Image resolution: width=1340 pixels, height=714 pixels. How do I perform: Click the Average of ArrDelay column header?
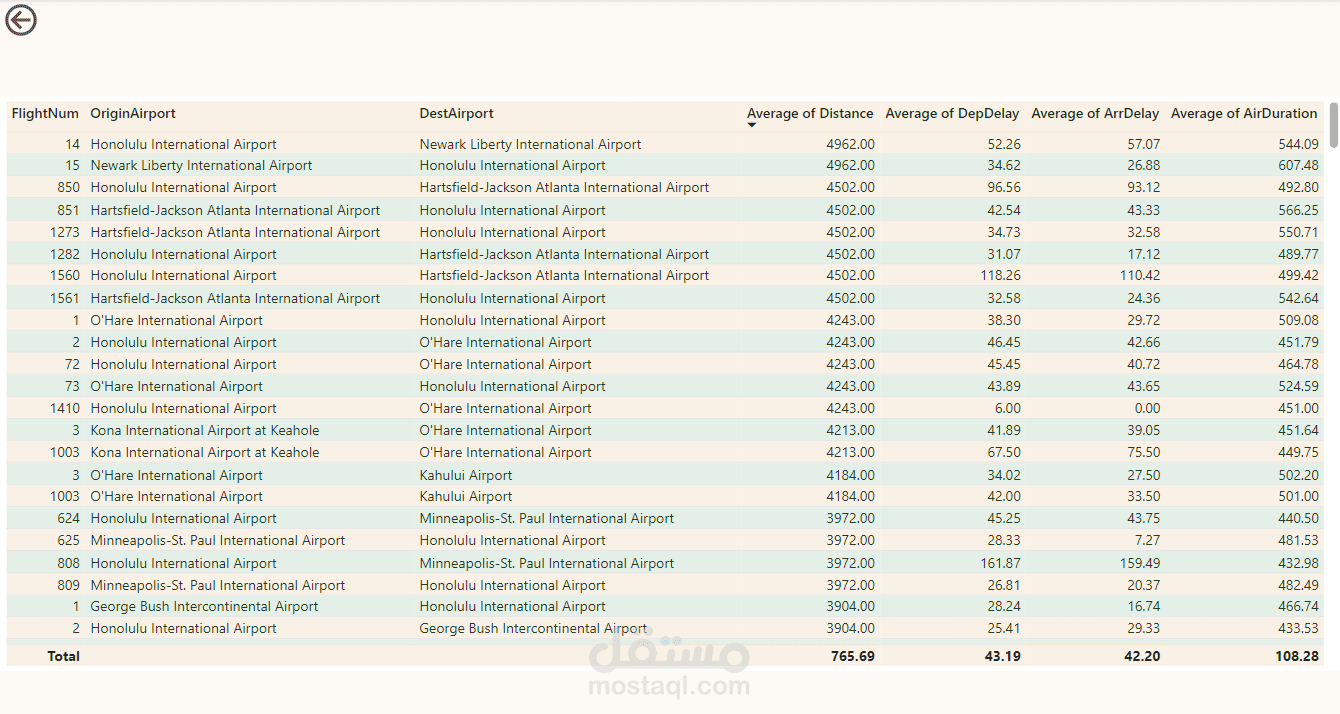coord(1096,114)
